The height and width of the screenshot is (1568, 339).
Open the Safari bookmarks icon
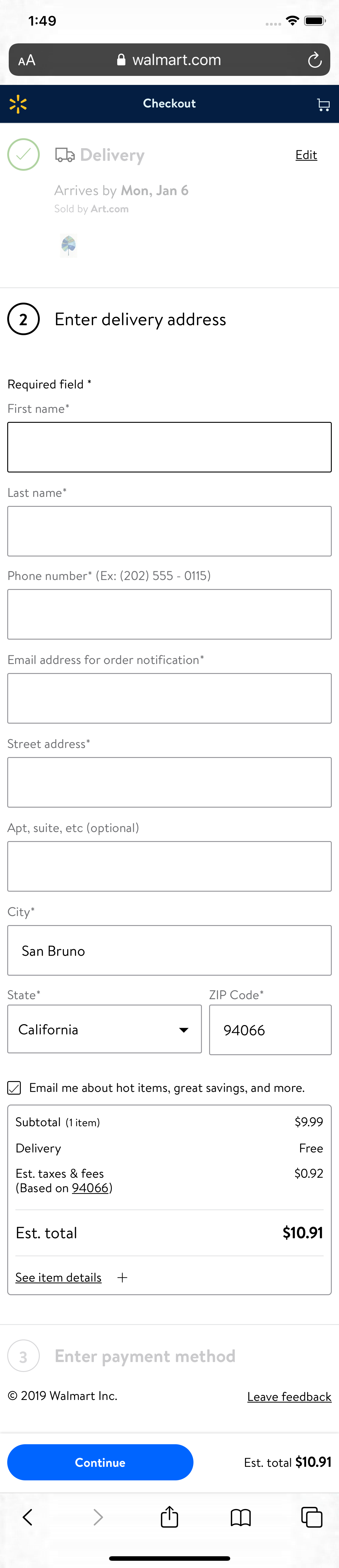(240, 1517)
